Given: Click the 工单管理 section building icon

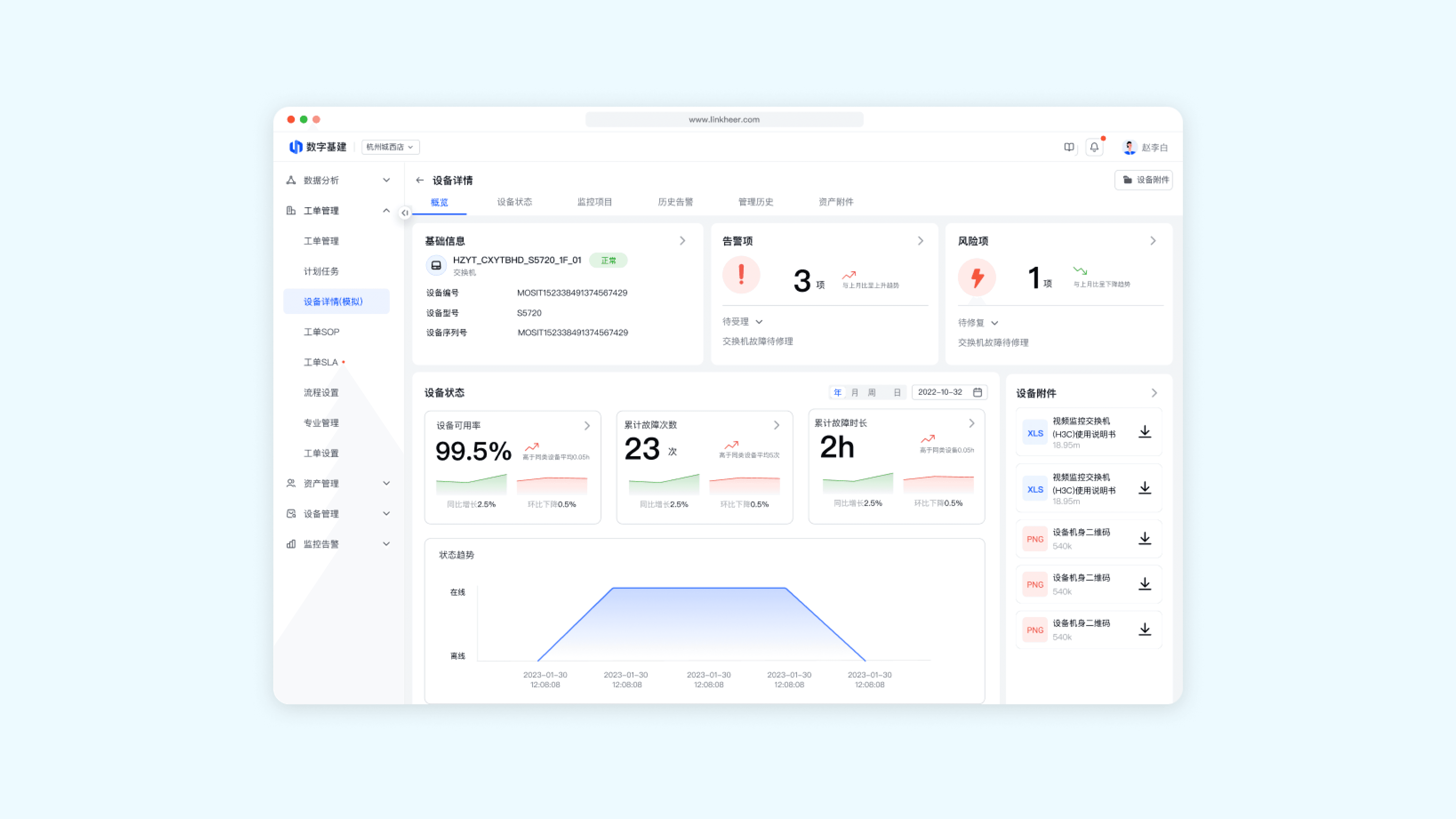Looking at the screenshot, I should [x=291, y=210].
